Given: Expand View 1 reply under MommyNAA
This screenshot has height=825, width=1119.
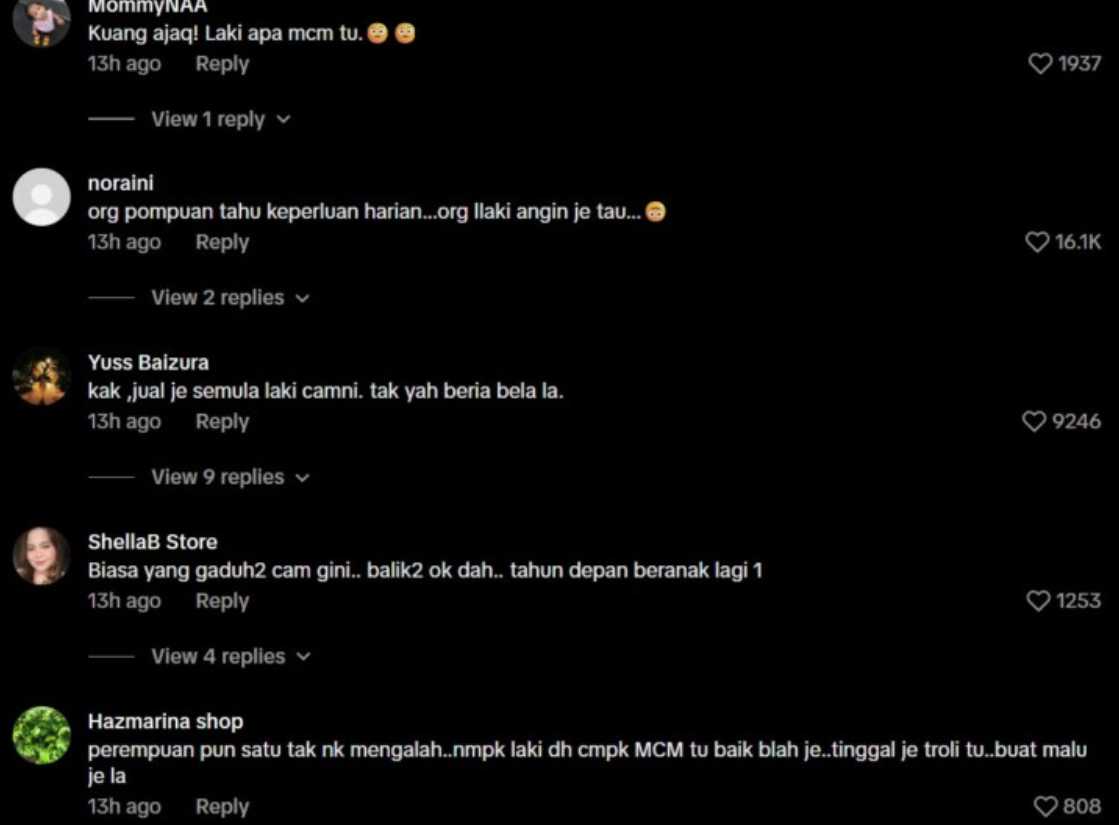Looking at the screenshot, I should click(221, 119).
